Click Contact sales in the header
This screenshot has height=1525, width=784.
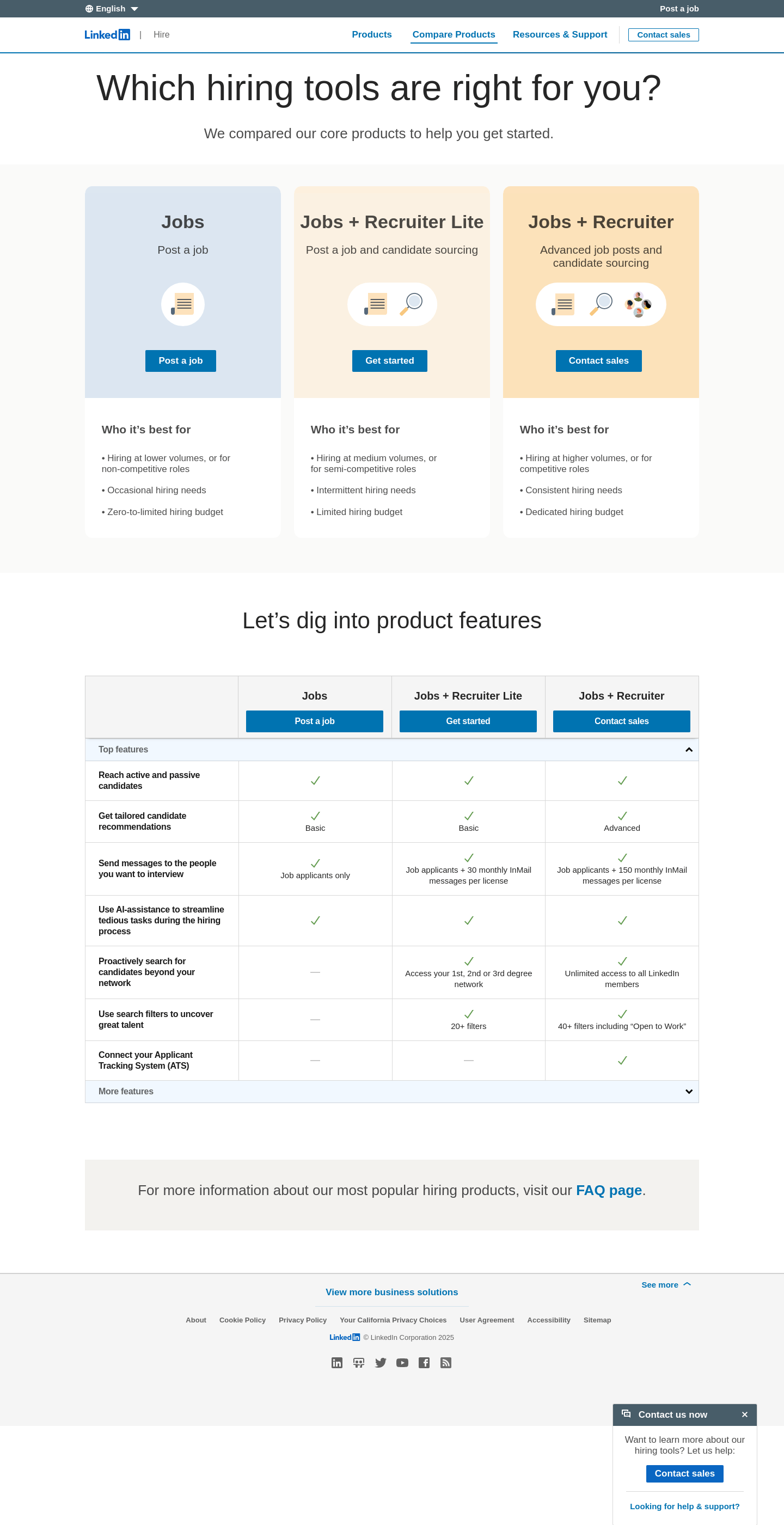tap(663, 35)
